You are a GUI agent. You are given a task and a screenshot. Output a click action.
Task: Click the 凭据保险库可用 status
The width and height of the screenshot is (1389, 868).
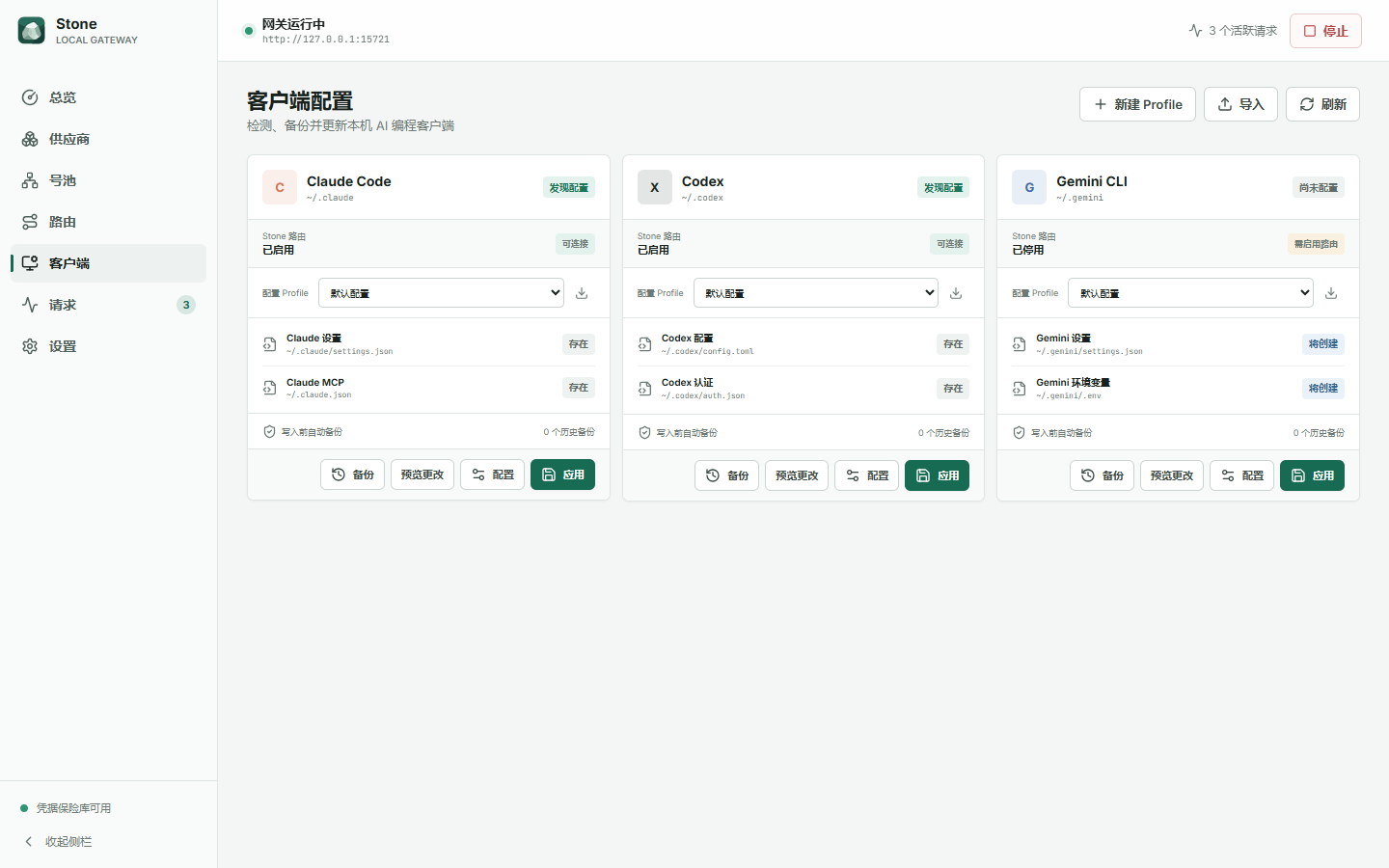[x=66, y=808]
